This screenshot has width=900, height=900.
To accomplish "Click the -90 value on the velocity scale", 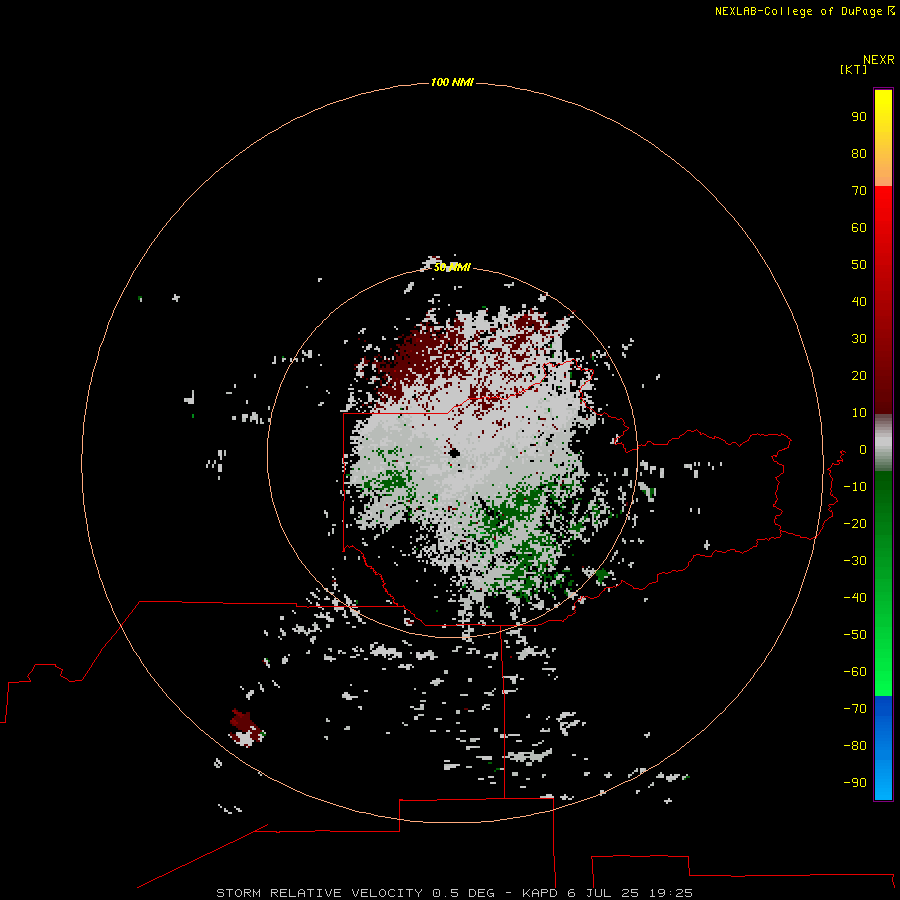I will click(855, 783).
